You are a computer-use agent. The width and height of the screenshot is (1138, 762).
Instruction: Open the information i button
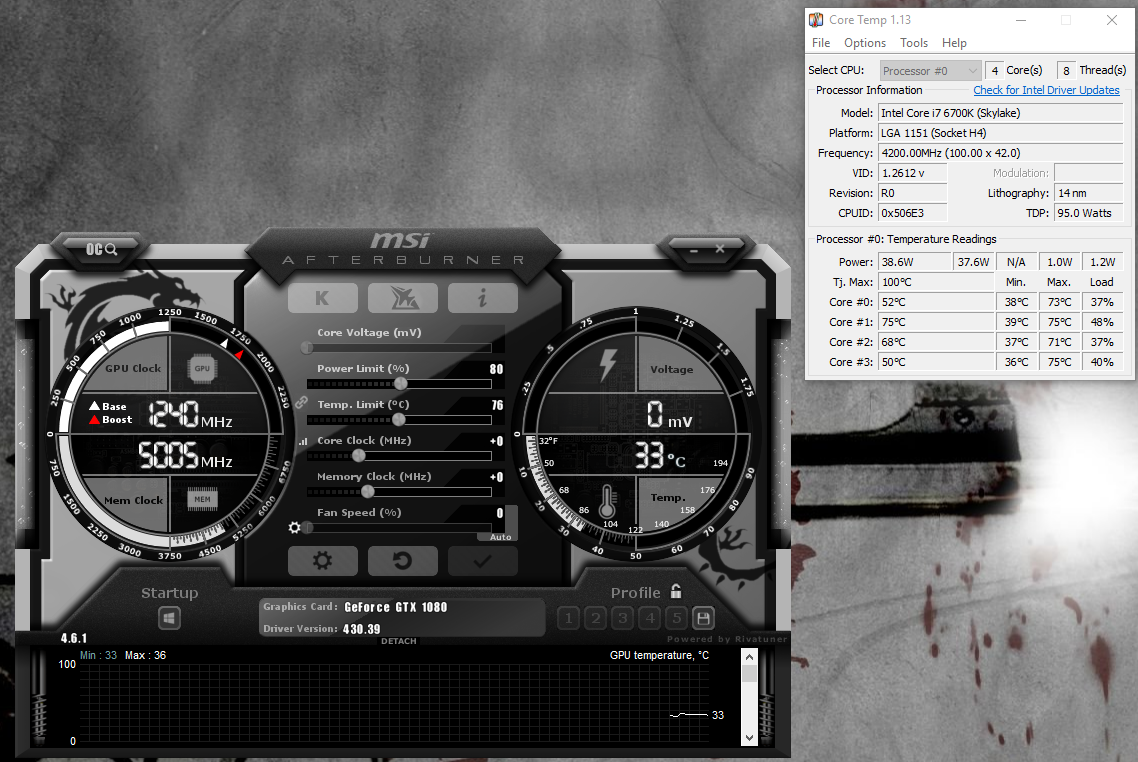pyautogui.click(x=483, y=298)
